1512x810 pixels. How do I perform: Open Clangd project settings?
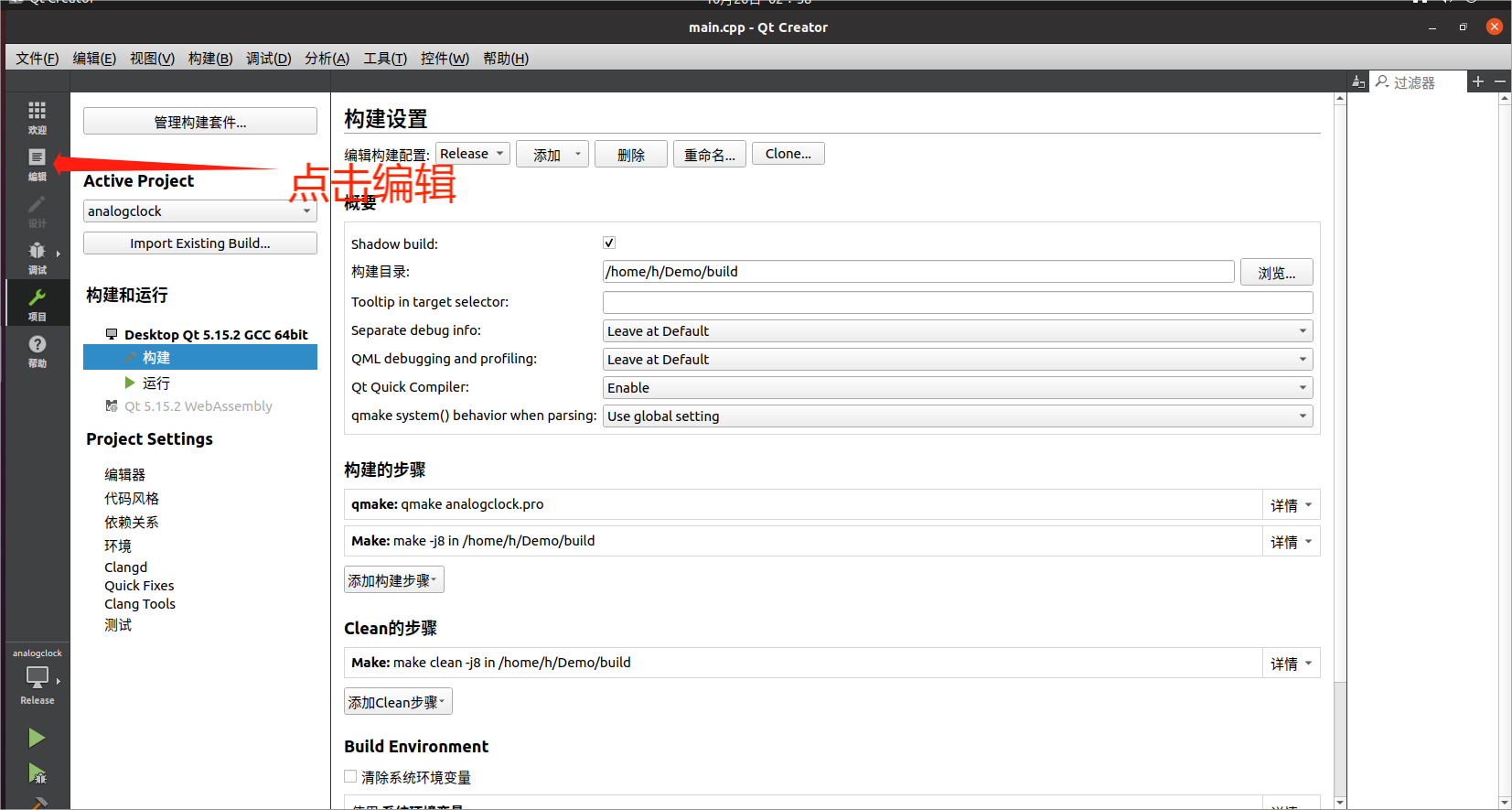[x=125, y=567]
